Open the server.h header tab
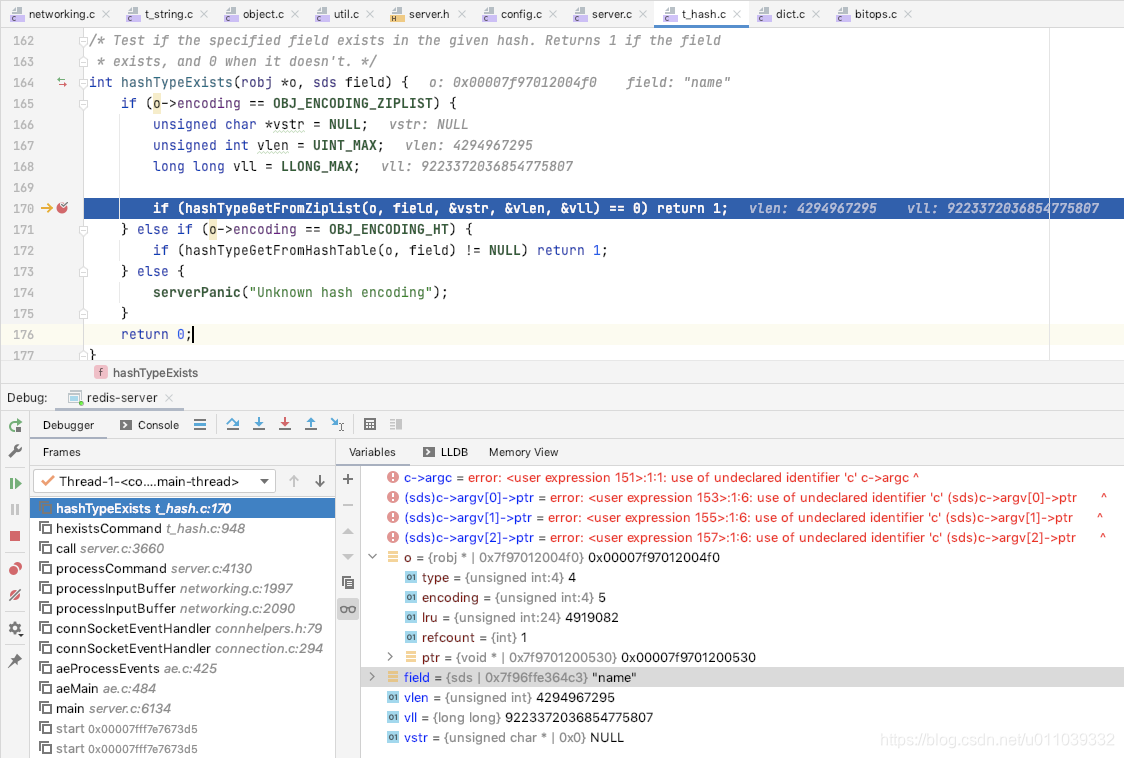The width and height of the screenshot is (1124, 758). click(429, 14)
